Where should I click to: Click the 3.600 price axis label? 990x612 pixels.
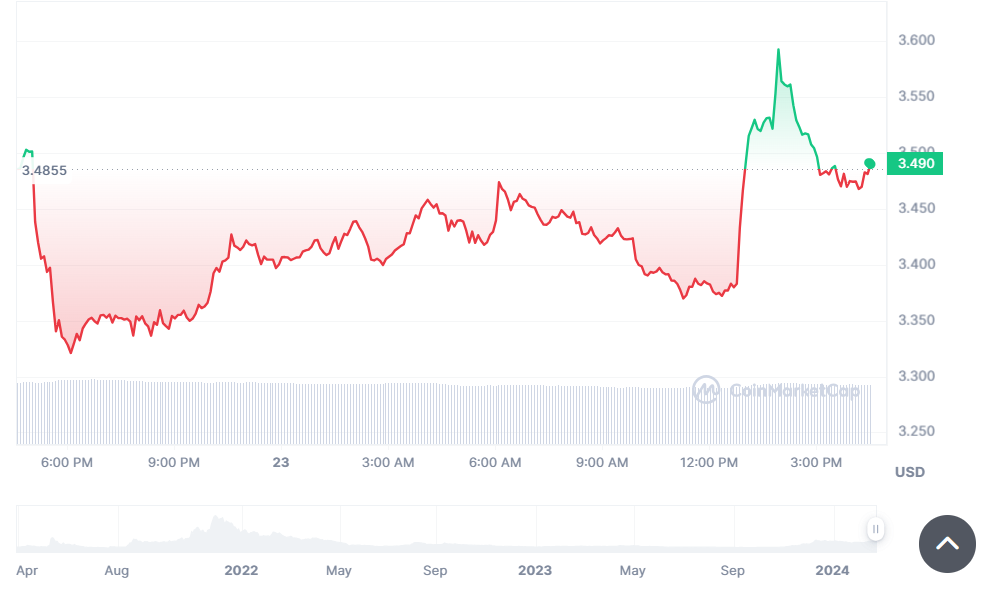[916, 41]
